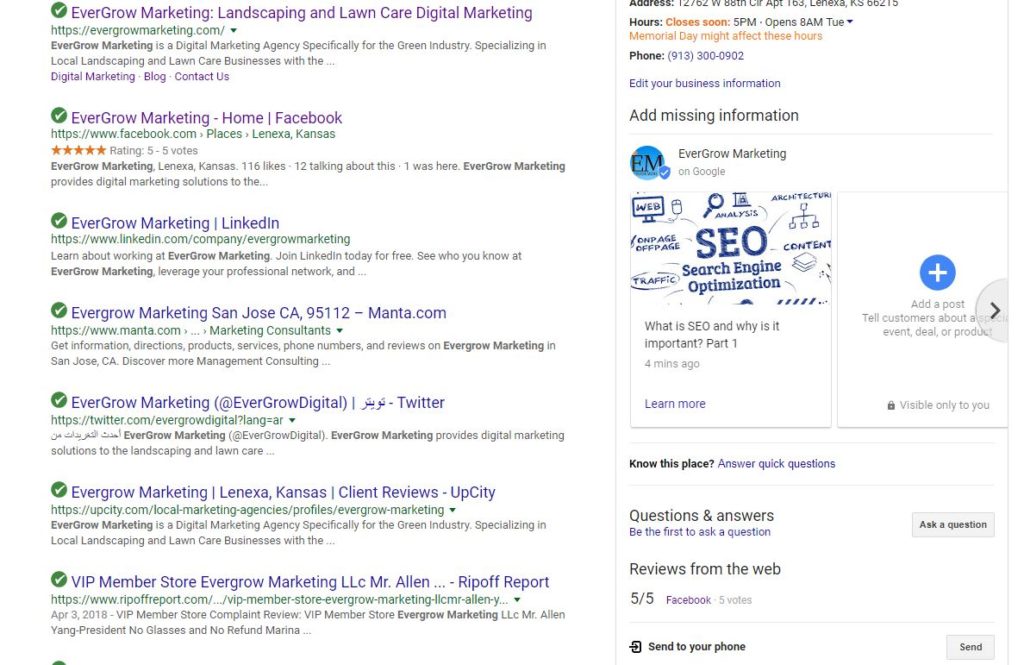Open the SEO post image thumbnail

pyautogui.click(x=731, y=249)
